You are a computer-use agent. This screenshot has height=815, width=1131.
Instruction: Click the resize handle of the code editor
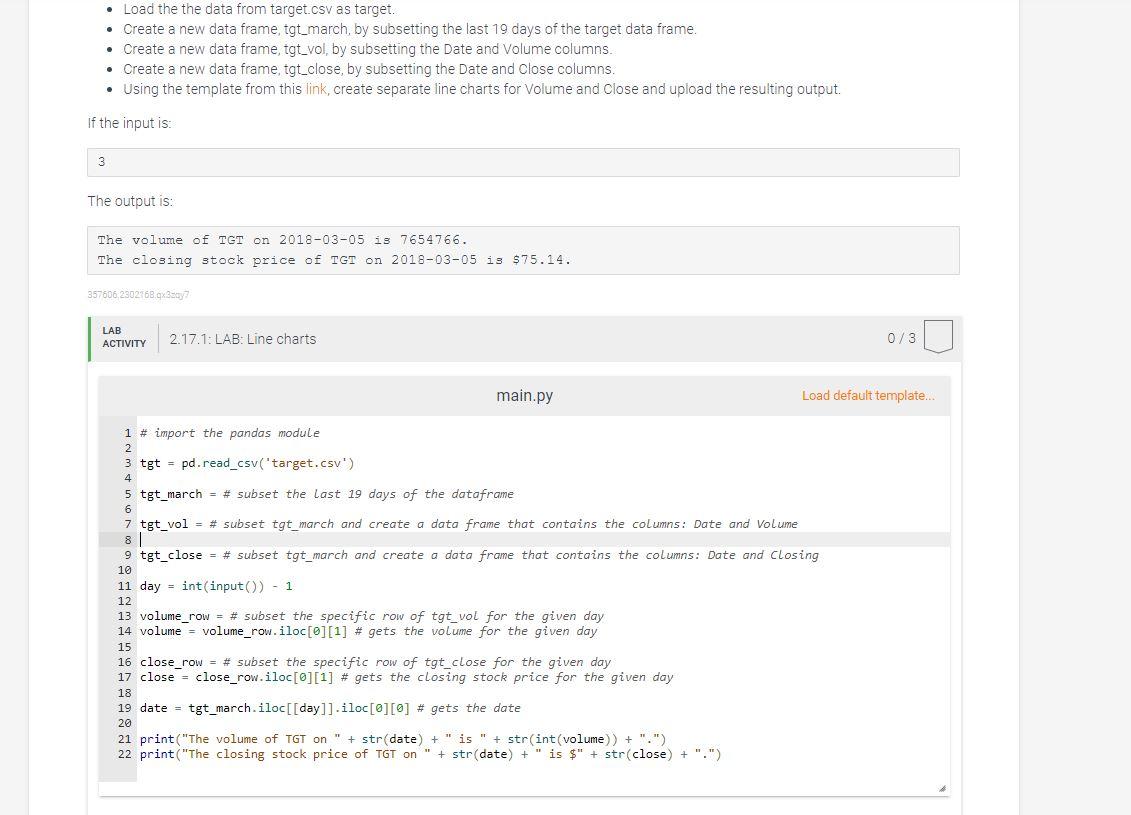(x=941, y=786)
